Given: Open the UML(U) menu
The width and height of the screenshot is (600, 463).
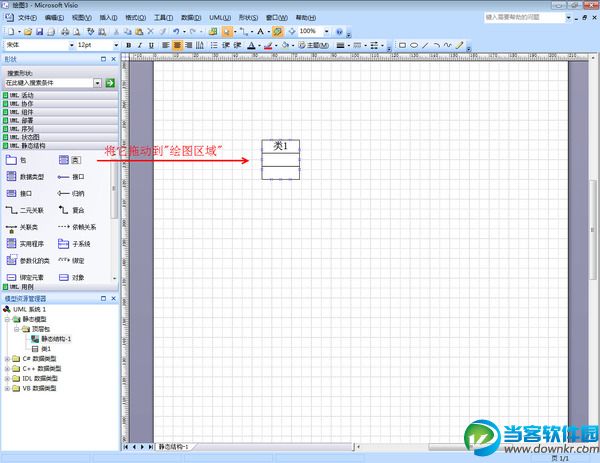Looking at the screenshot, I should click(x=220, y=18).
